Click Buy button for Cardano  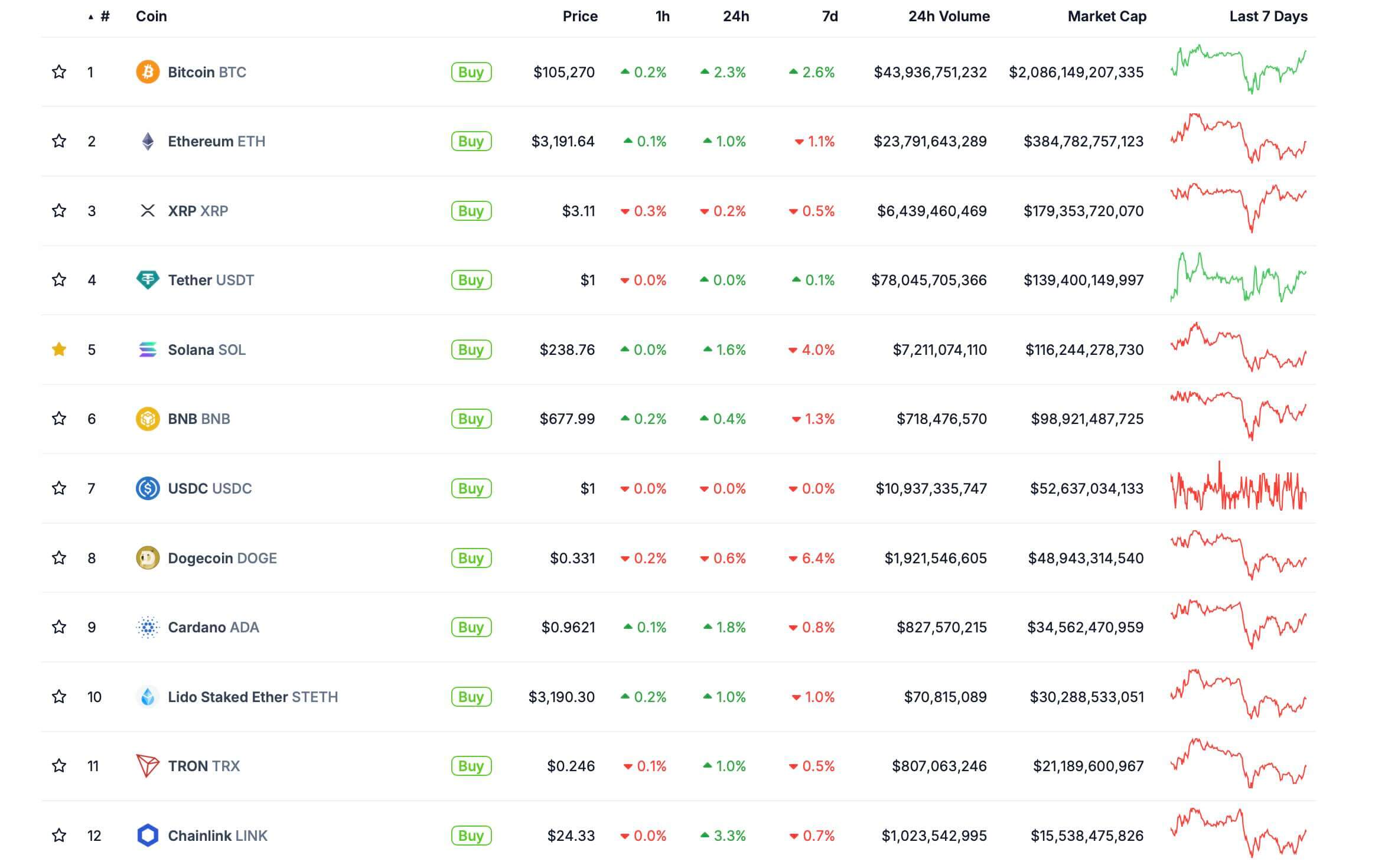point(471,627)
